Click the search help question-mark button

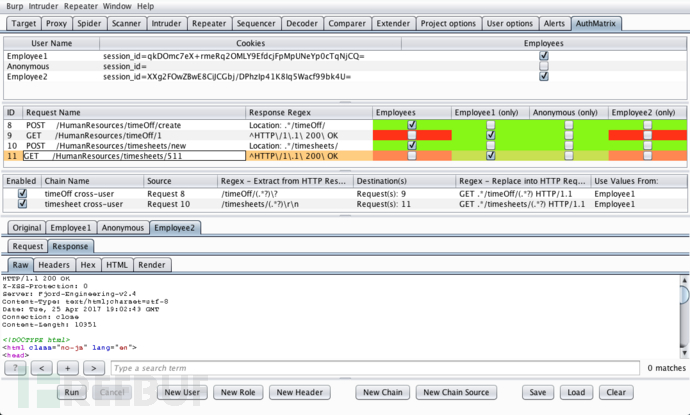tap(15, 368)
